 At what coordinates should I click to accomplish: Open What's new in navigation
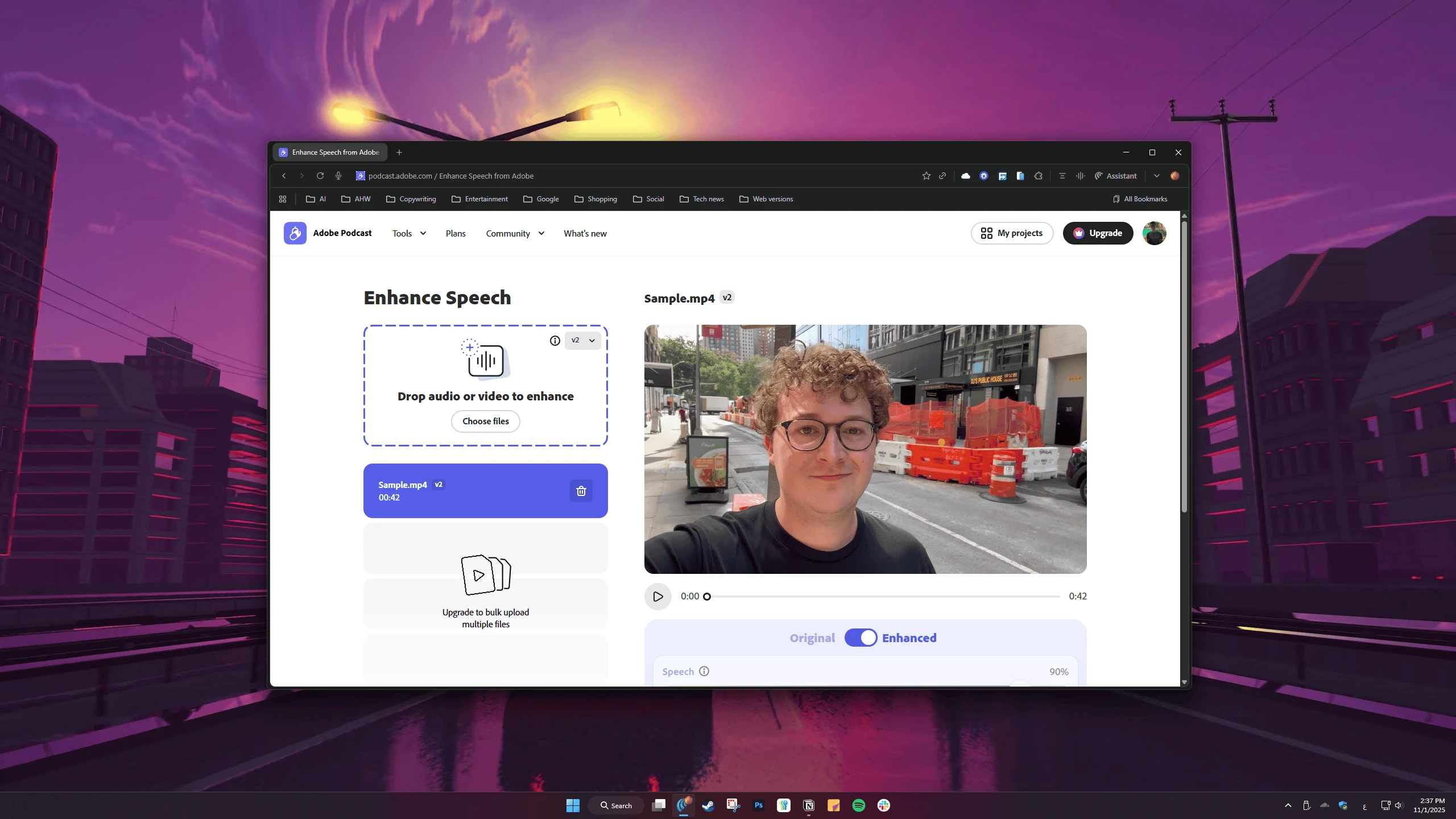(x=585, y=233)
